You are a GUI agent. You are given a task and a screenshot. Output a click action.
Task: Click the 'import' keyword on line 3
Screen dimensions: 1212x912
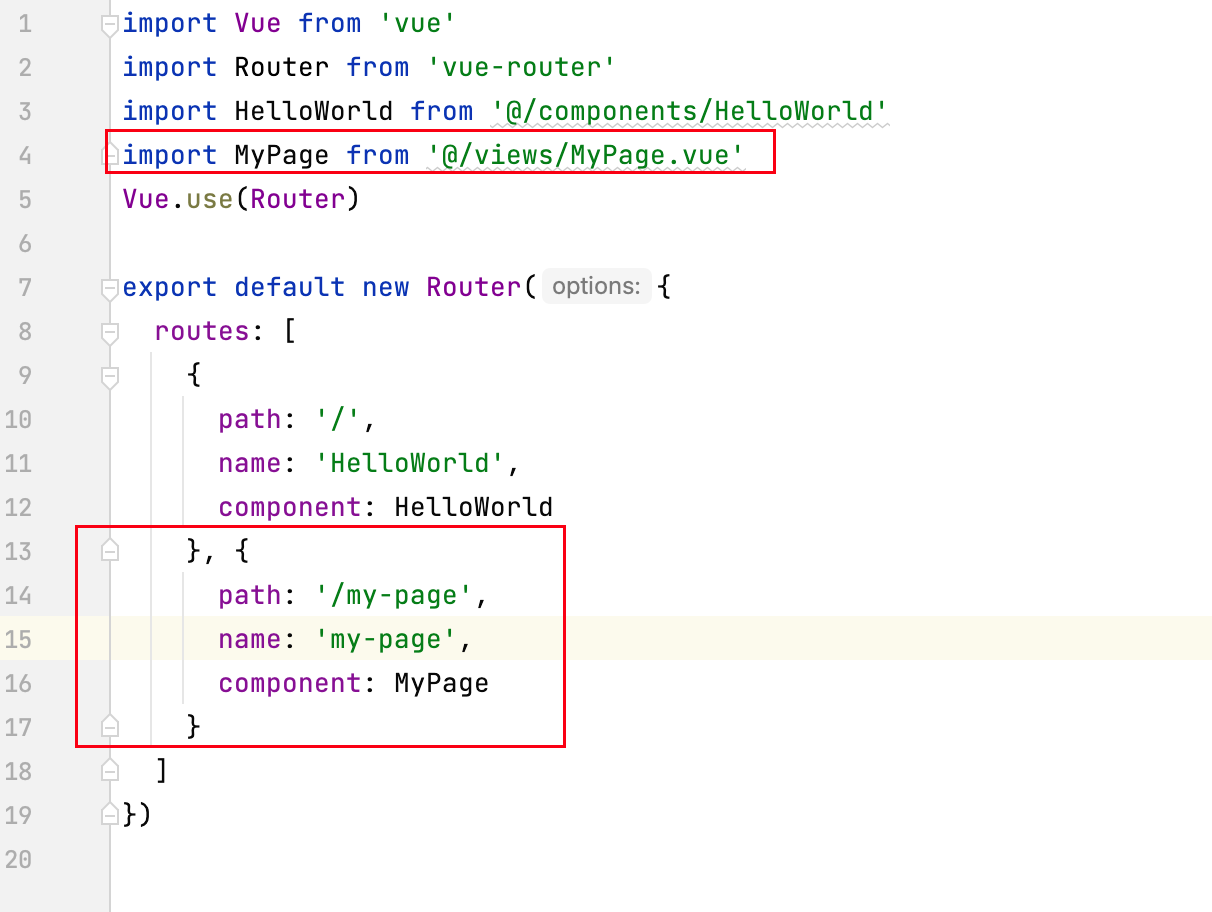point(170,111)
